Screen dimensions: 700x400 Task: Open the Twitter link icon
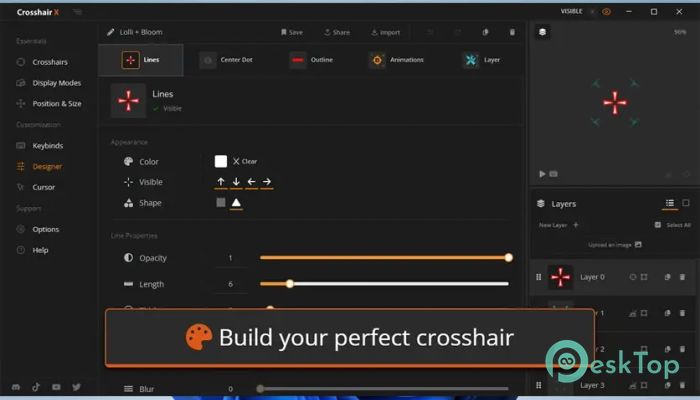[76, 387]
